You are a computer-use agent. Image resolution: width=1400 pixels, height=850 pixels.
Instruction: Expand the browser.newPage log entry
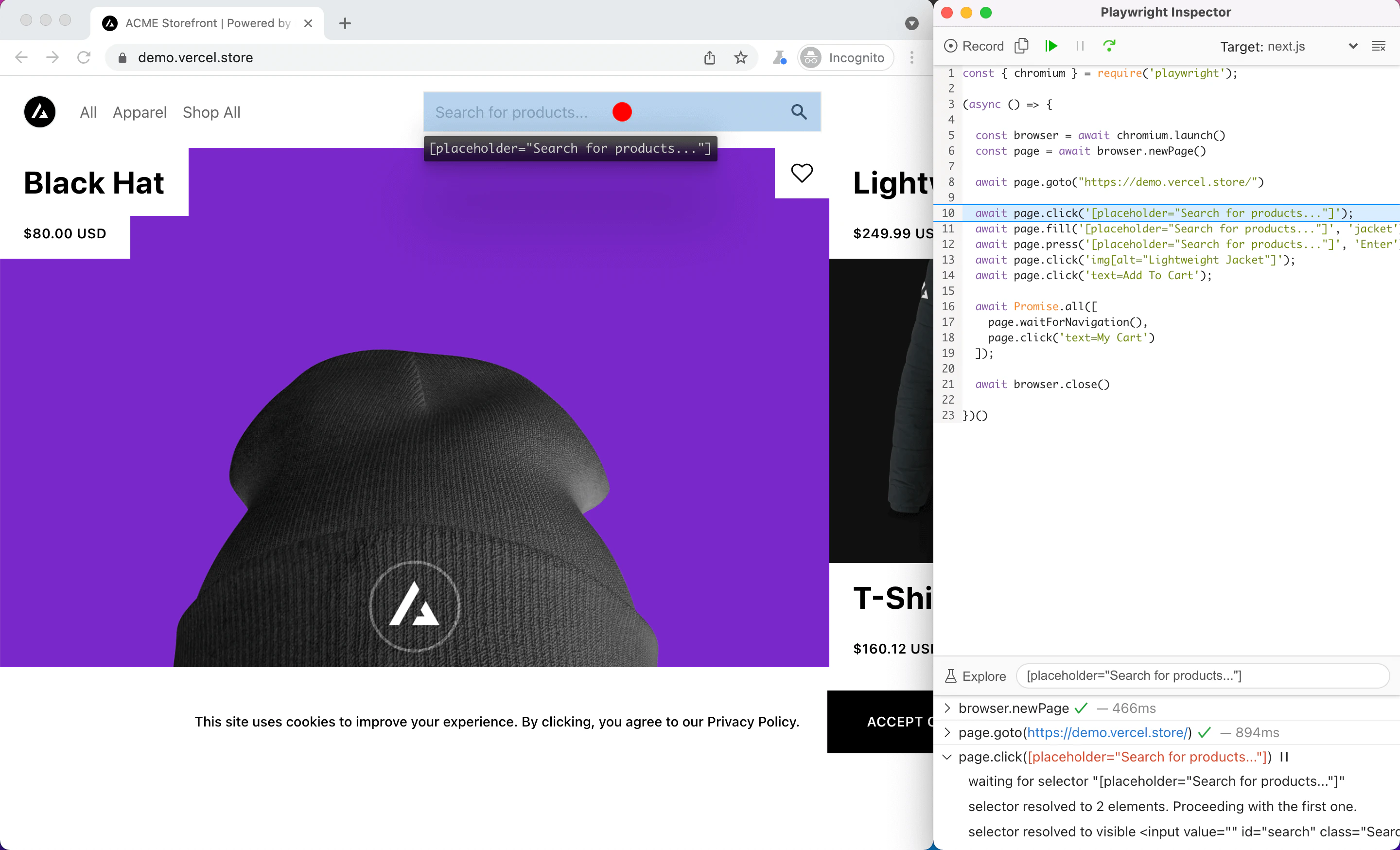click(x=947, y=708)
